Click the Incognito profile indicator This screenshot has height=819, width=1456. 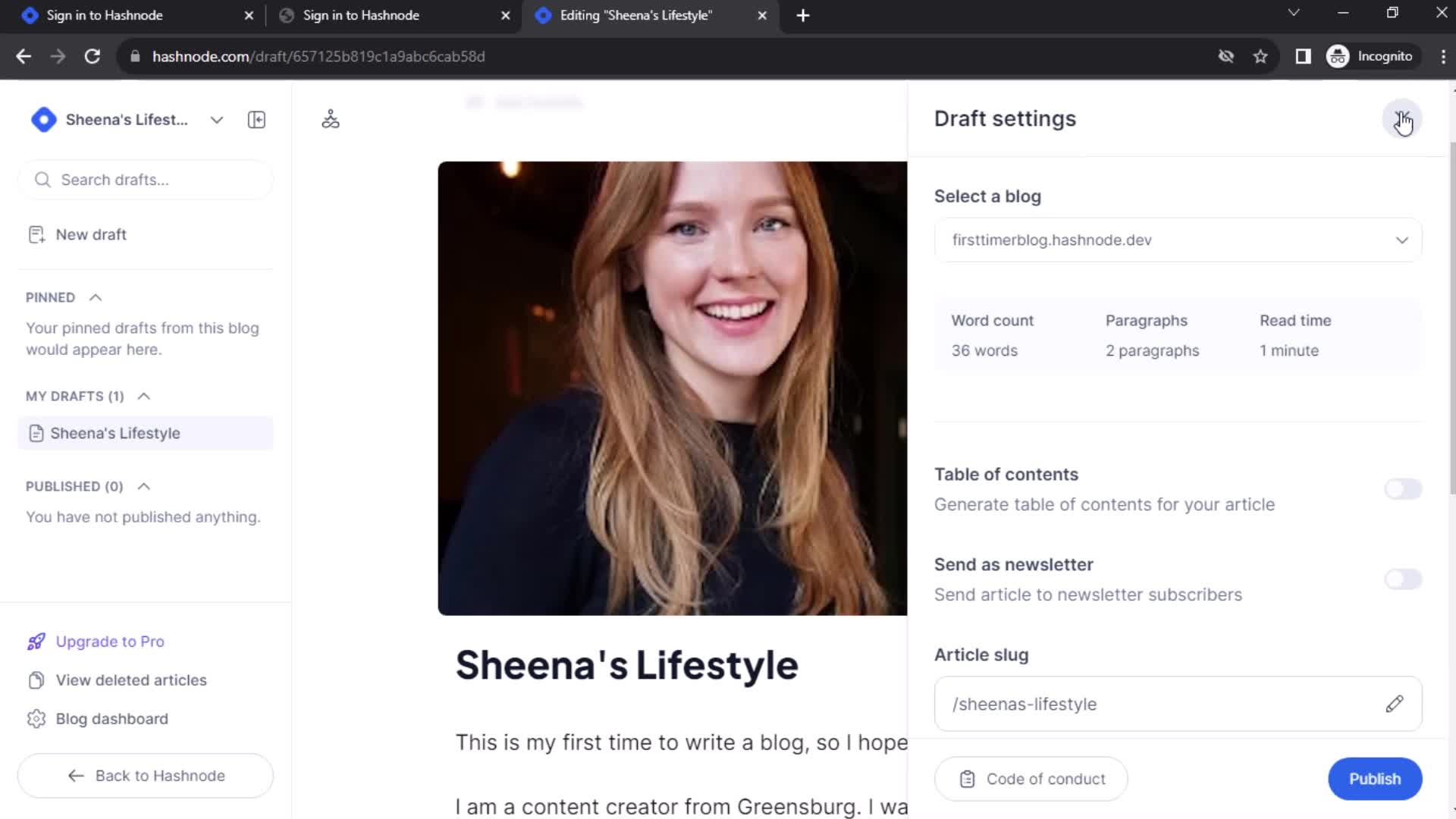(x=1371, y=56)
